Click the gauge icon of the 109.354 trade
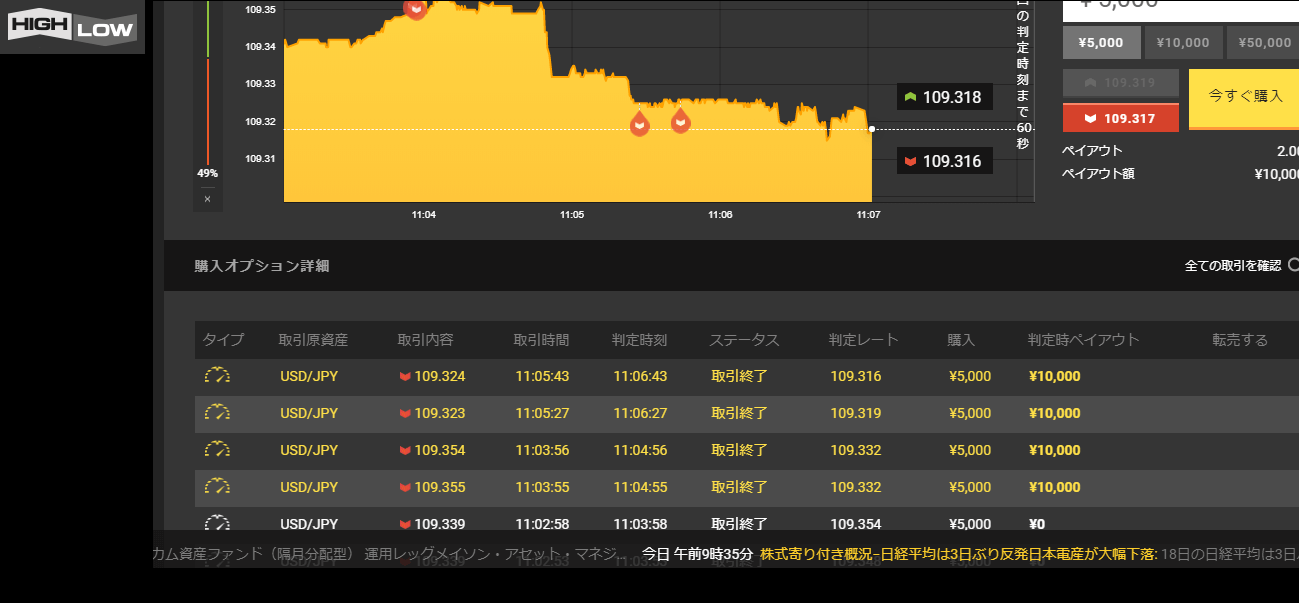 point(217,450)
